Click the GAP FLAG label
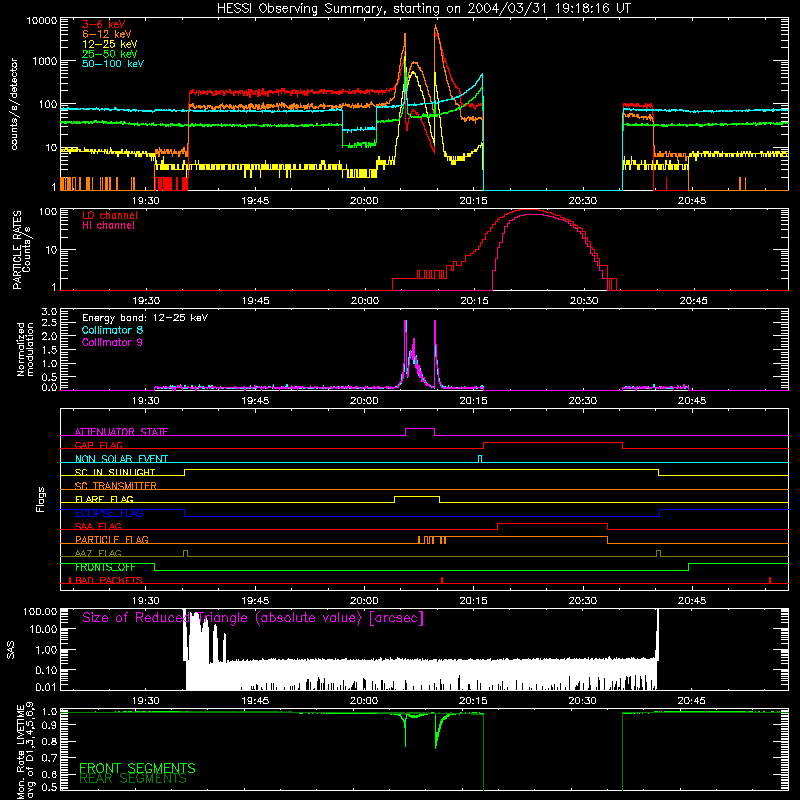 (98, 445)
